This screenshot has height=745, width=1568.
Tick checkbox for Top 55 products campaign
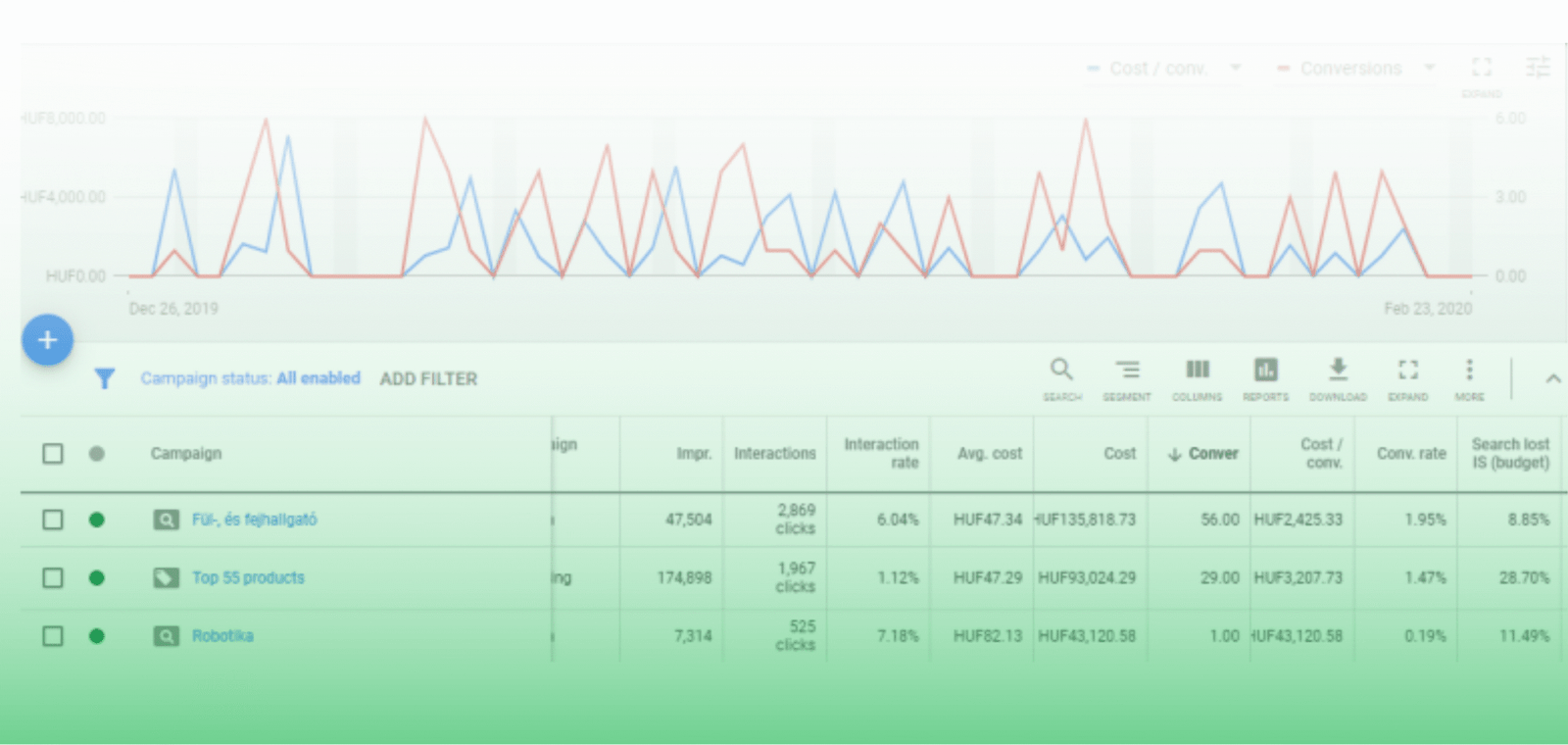53,578
